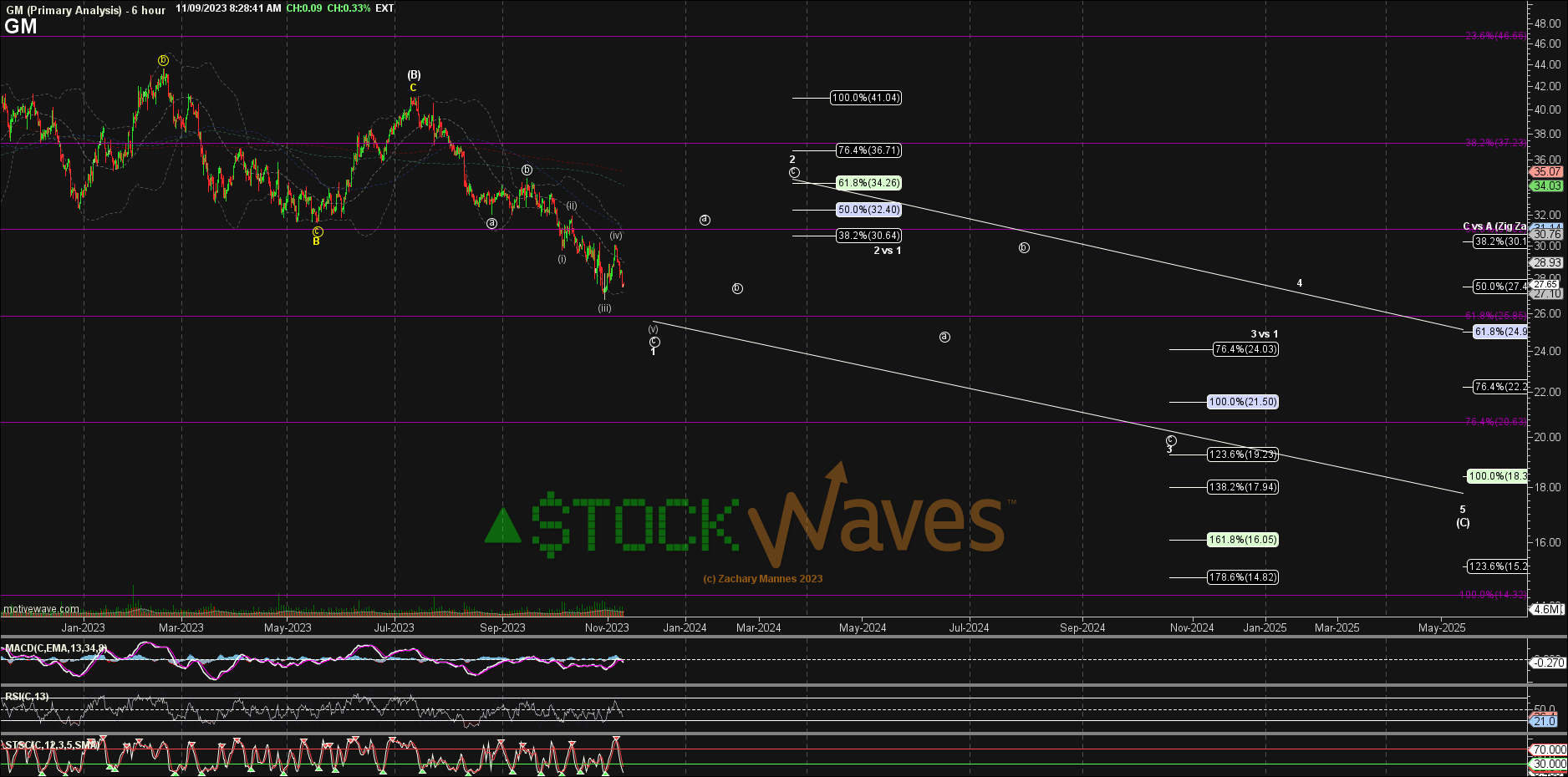Click the STO(C,12,3,5,SMA) indicator title

[x=53, y=745]
